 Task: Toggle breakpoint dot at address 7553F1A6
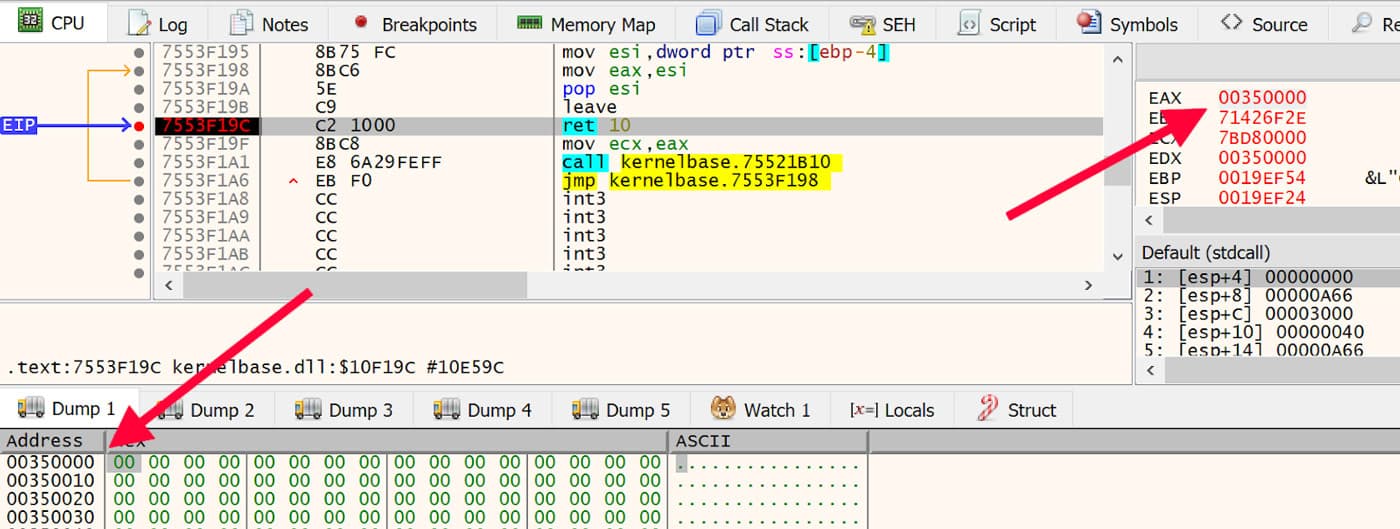click(x=139, y=181)
